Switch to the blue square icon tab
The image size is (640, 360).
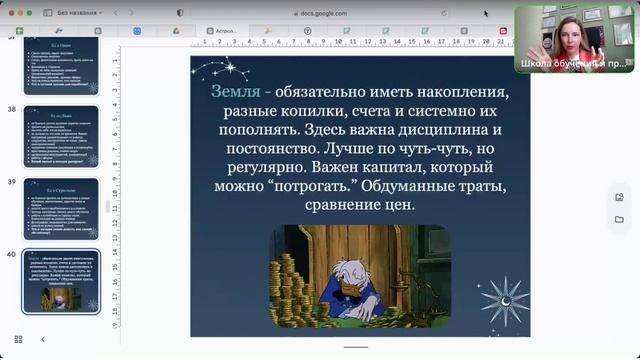(x=137, y=31)
